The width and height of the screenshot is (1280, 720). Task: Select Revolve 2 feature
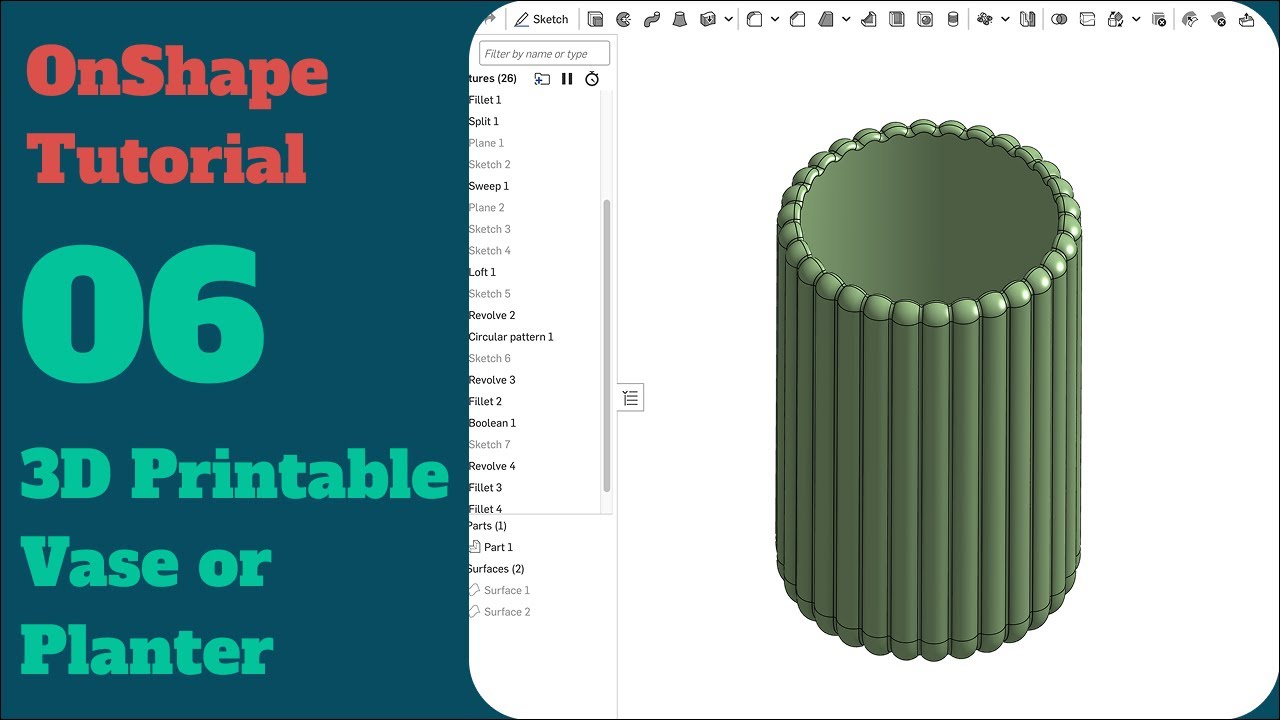492,315
